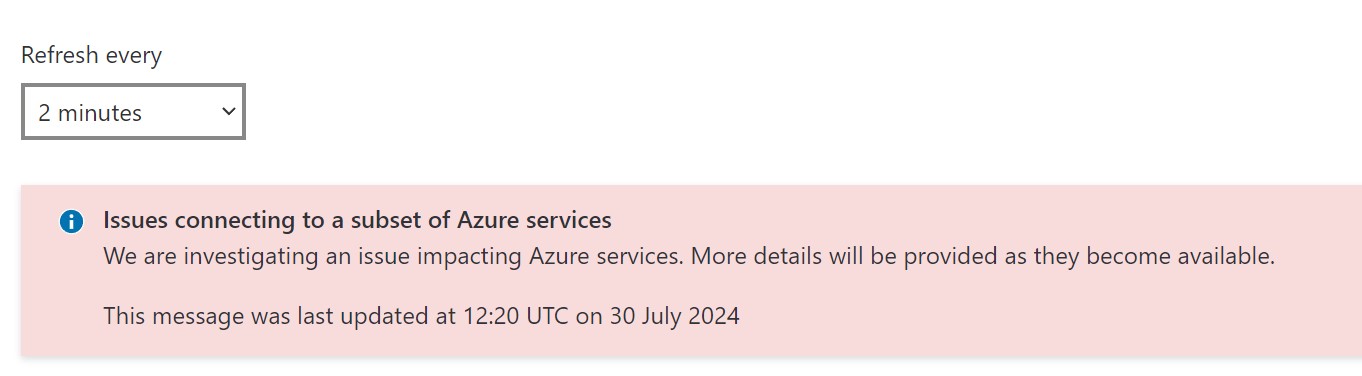Viewport: 1362px width, 376px height.
Task: Click the word Azure in the bold heading
Action: pos(491,220)
